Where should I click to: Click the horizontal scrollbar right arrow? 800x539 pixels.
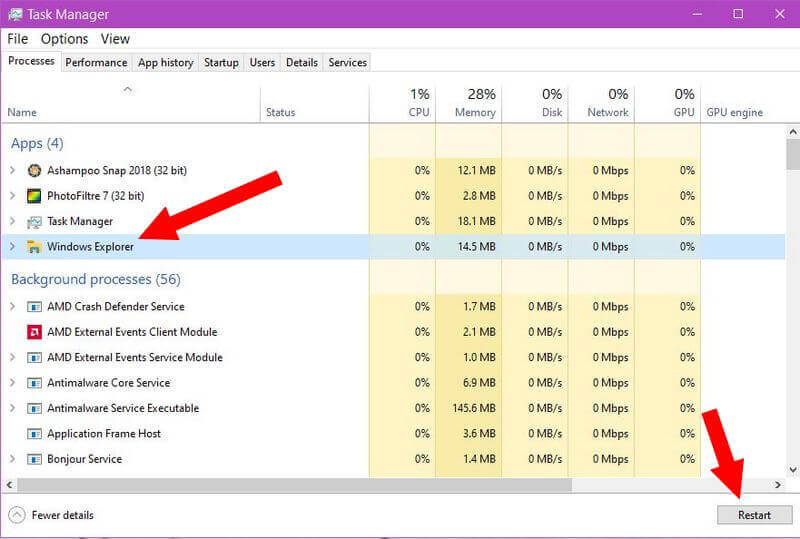(x=778, y=485)
